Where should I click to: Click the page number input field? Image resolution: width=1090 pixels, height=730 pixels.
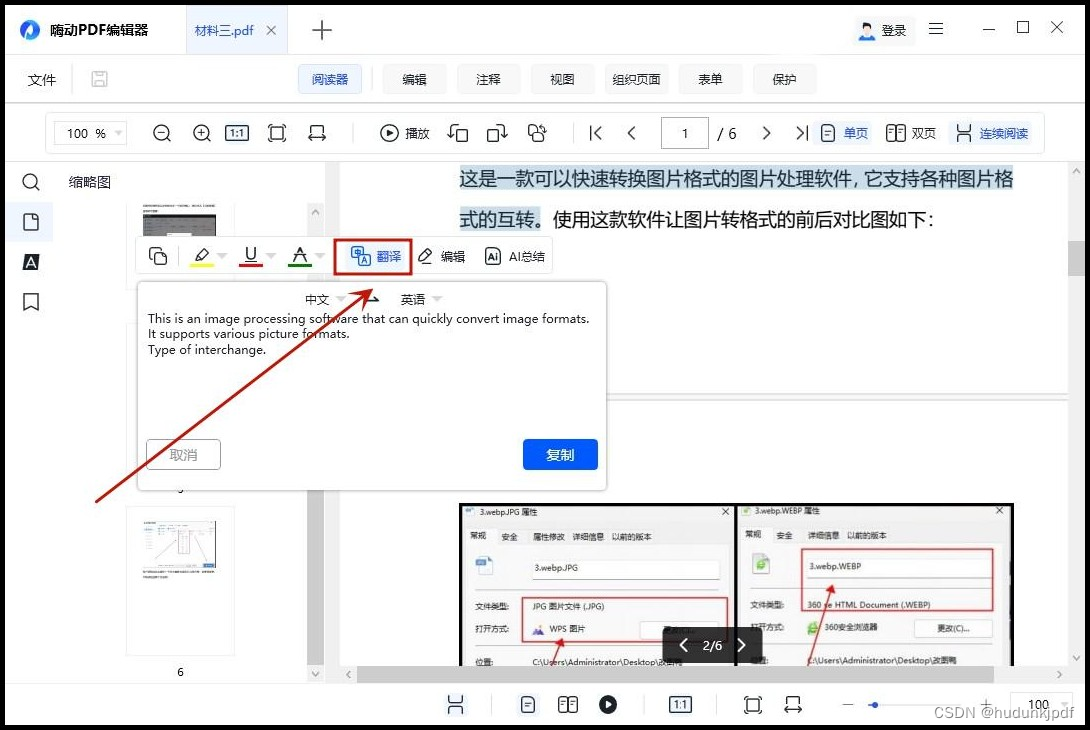pyautogui.click(x=685, y=133)
